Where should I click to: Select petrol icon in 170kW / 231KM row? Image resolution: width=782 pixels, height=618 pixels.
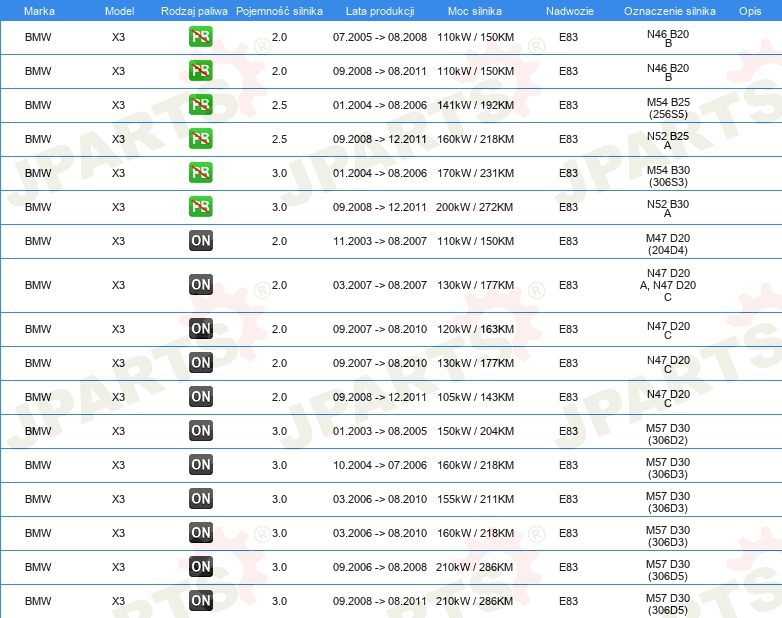click(200, 172)
